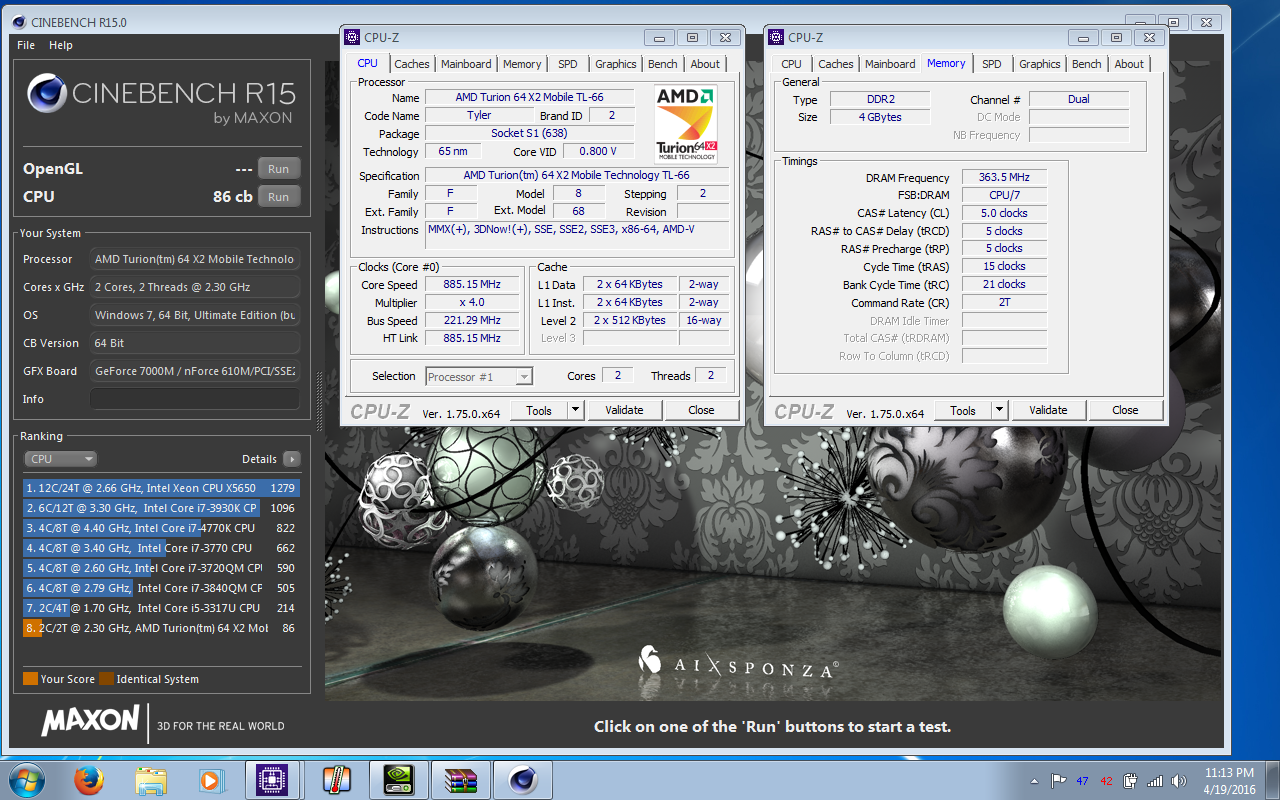Select the Core i7-3930K ranking row
The width and height of the screenshot is (1280, 800).
161,508
